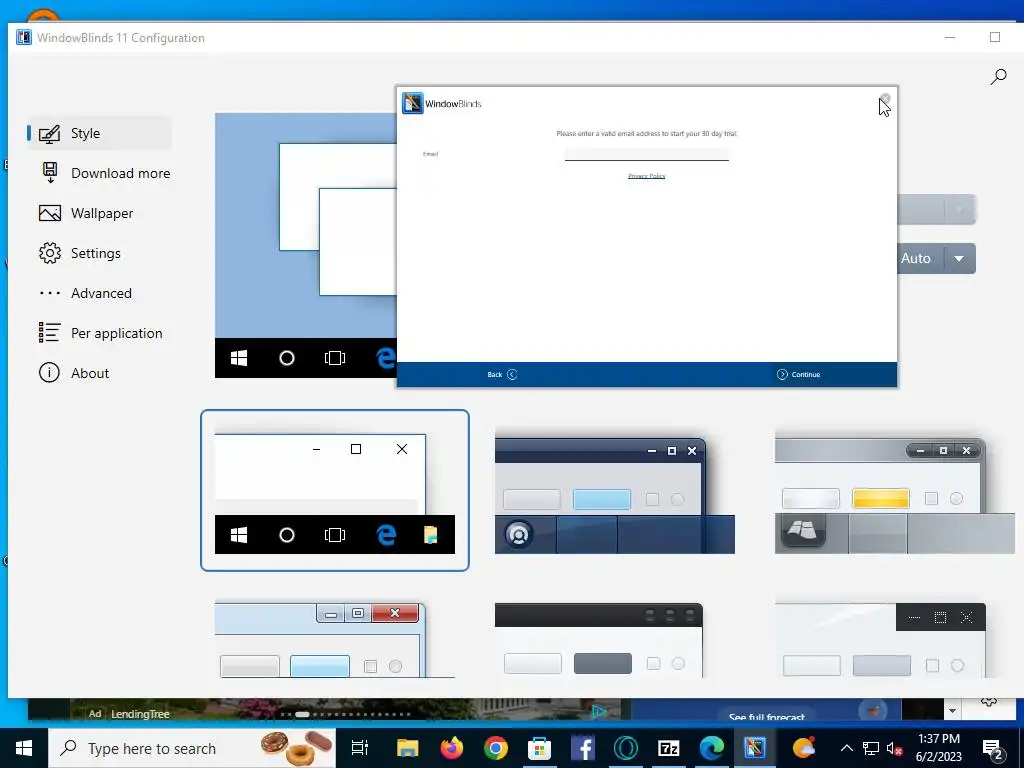1024x768 pixels.
Task: Open File Explorer from taskbar
Action: [x=408, y=748]
